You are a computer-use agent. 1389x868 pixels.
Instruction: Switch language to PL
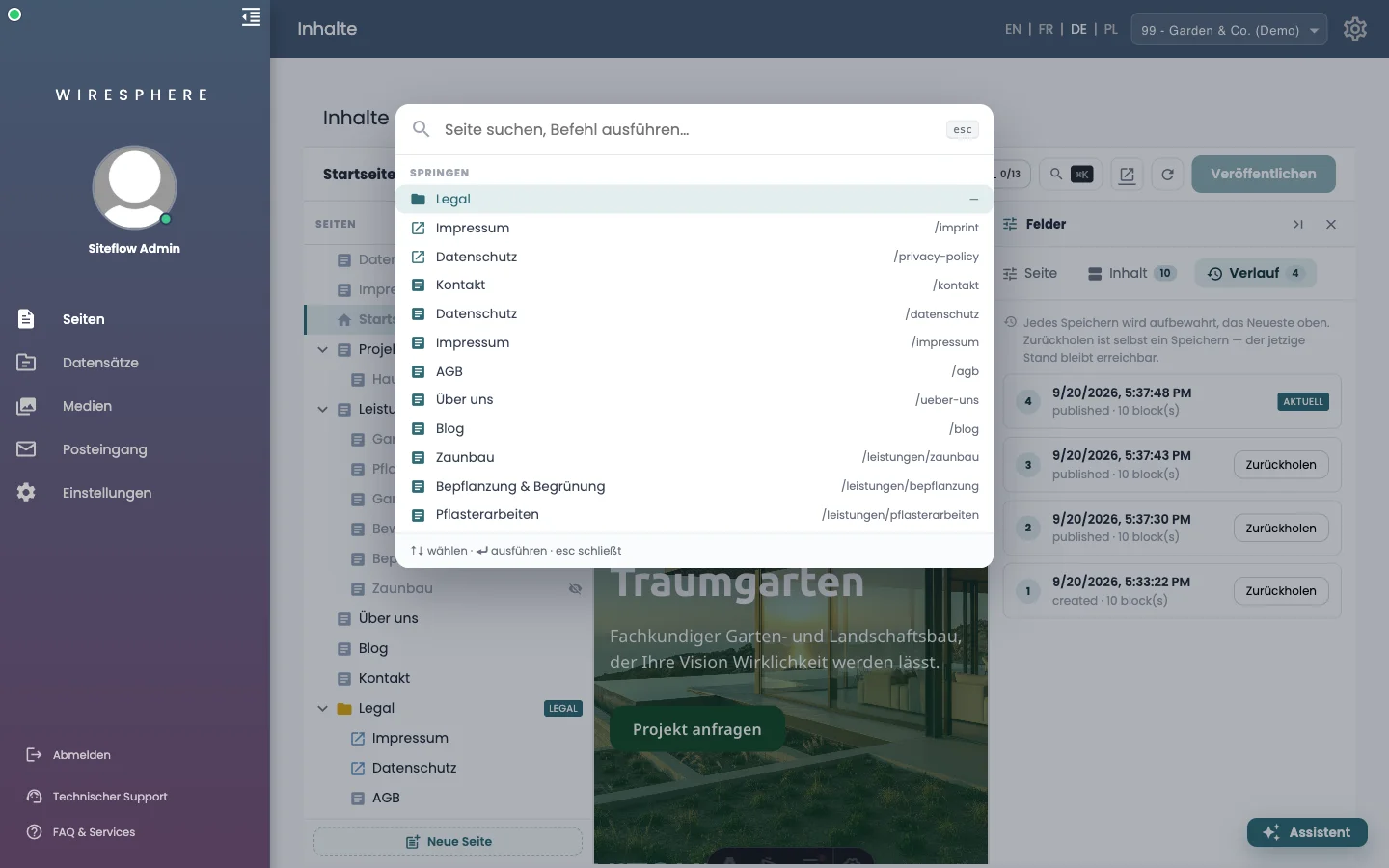tap(1111, 29)
